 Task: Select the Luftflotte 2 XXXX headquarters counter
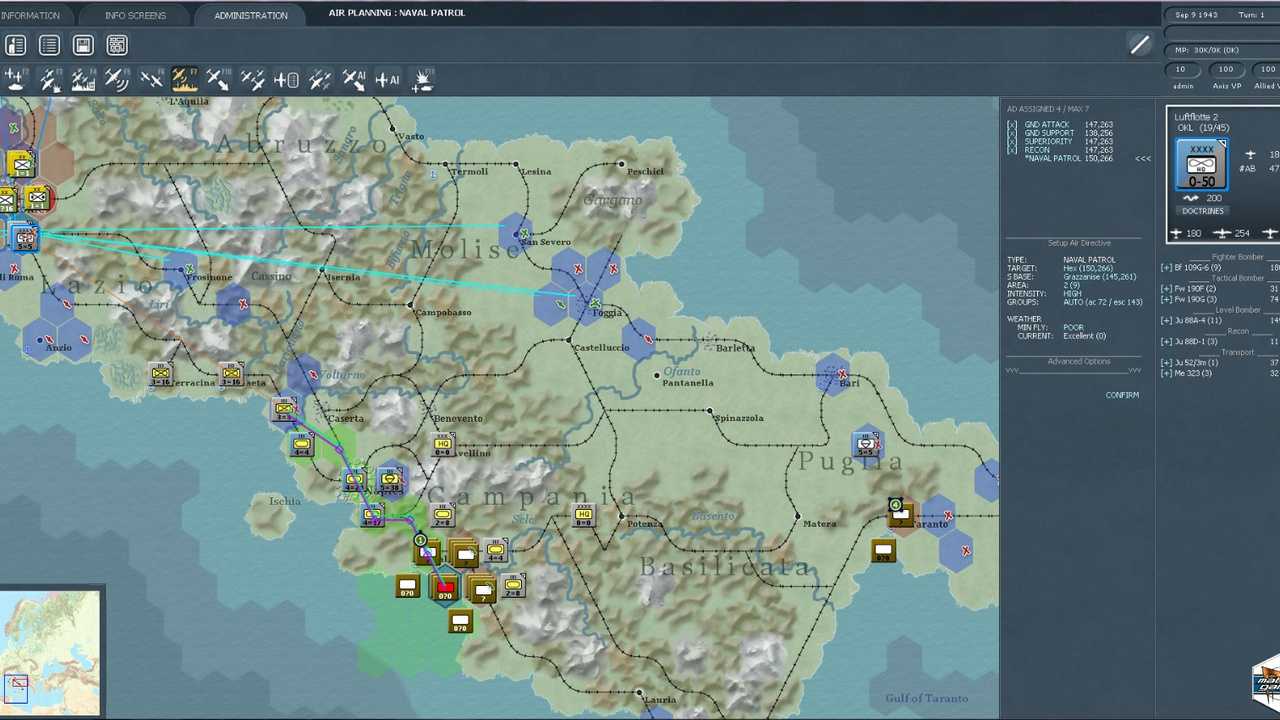coord(1201,164)
